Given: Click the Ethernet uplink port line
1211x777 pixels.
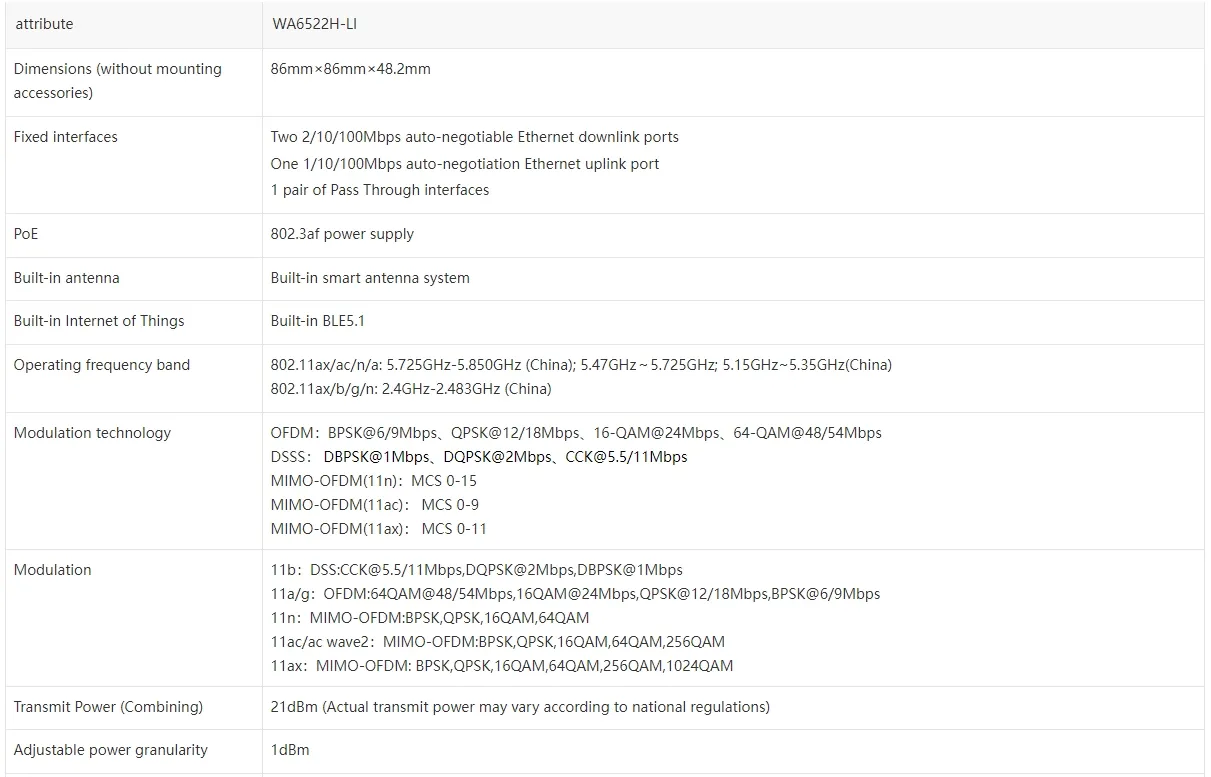Looking at the screenshot, I should coord(464,164).
